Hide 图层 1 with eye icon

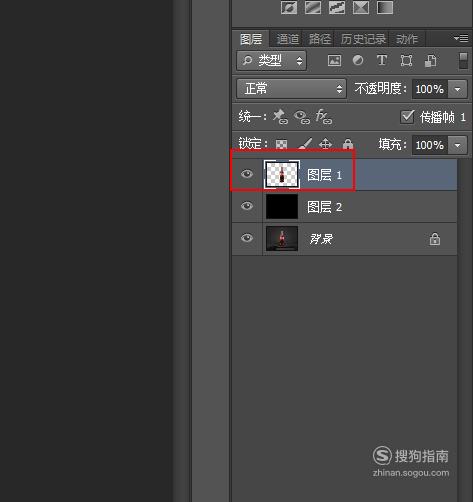(x=247, y=174)
